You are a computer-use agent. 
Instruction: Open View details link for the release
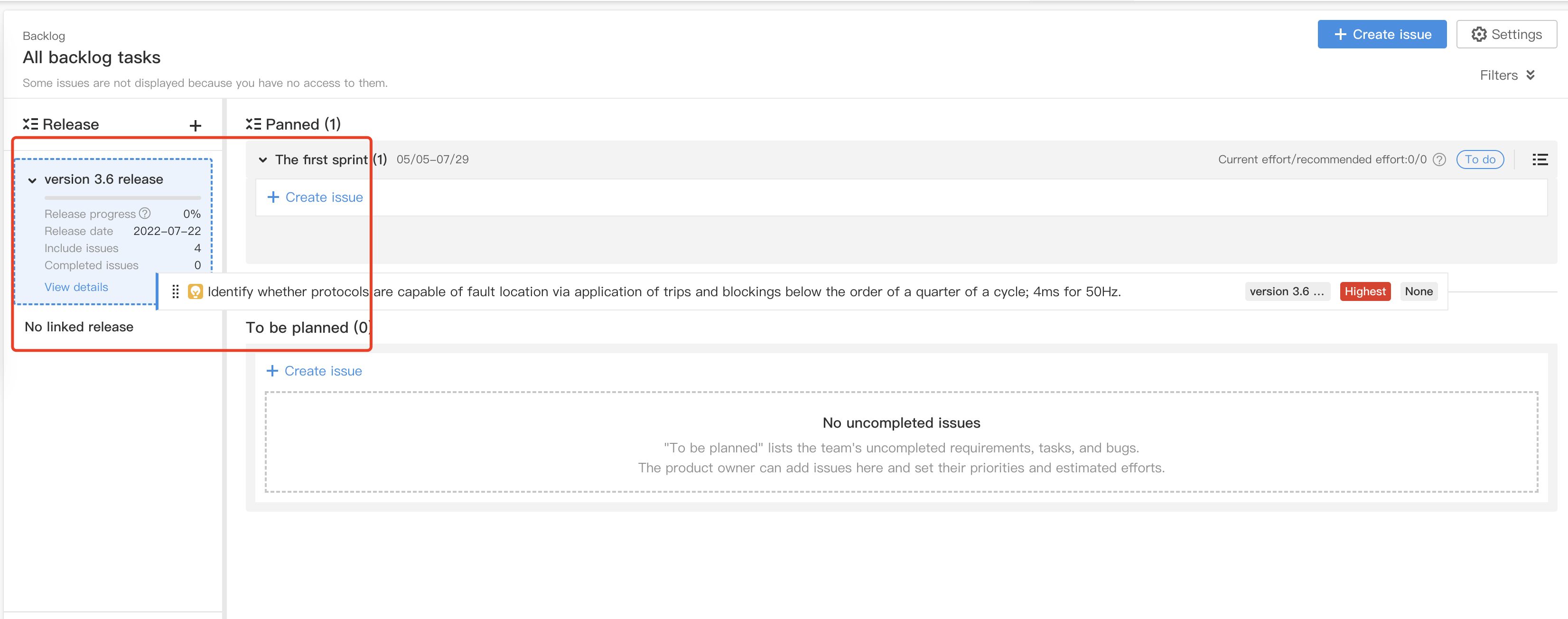[x=76, y=287]
